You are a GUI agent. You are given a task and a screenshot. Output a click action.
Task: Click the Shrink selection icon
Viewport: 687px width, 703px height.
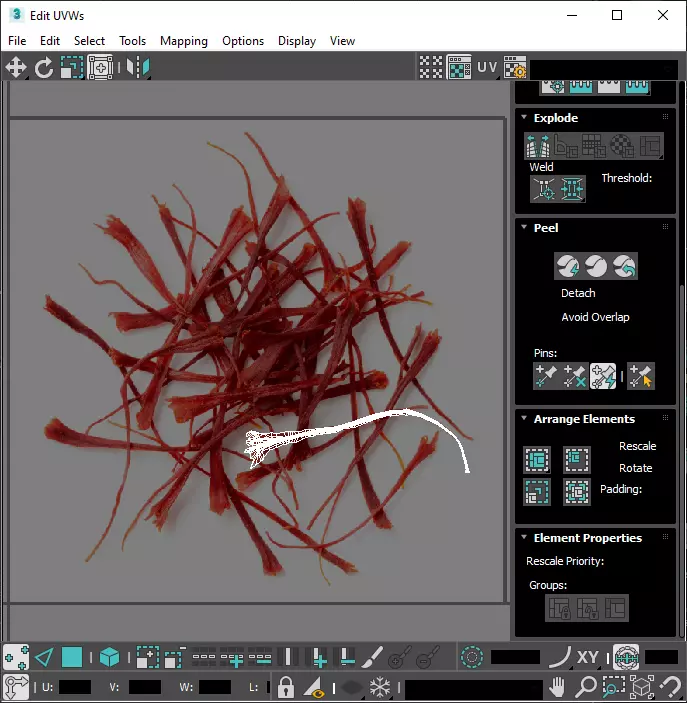[x=174, y=658]
